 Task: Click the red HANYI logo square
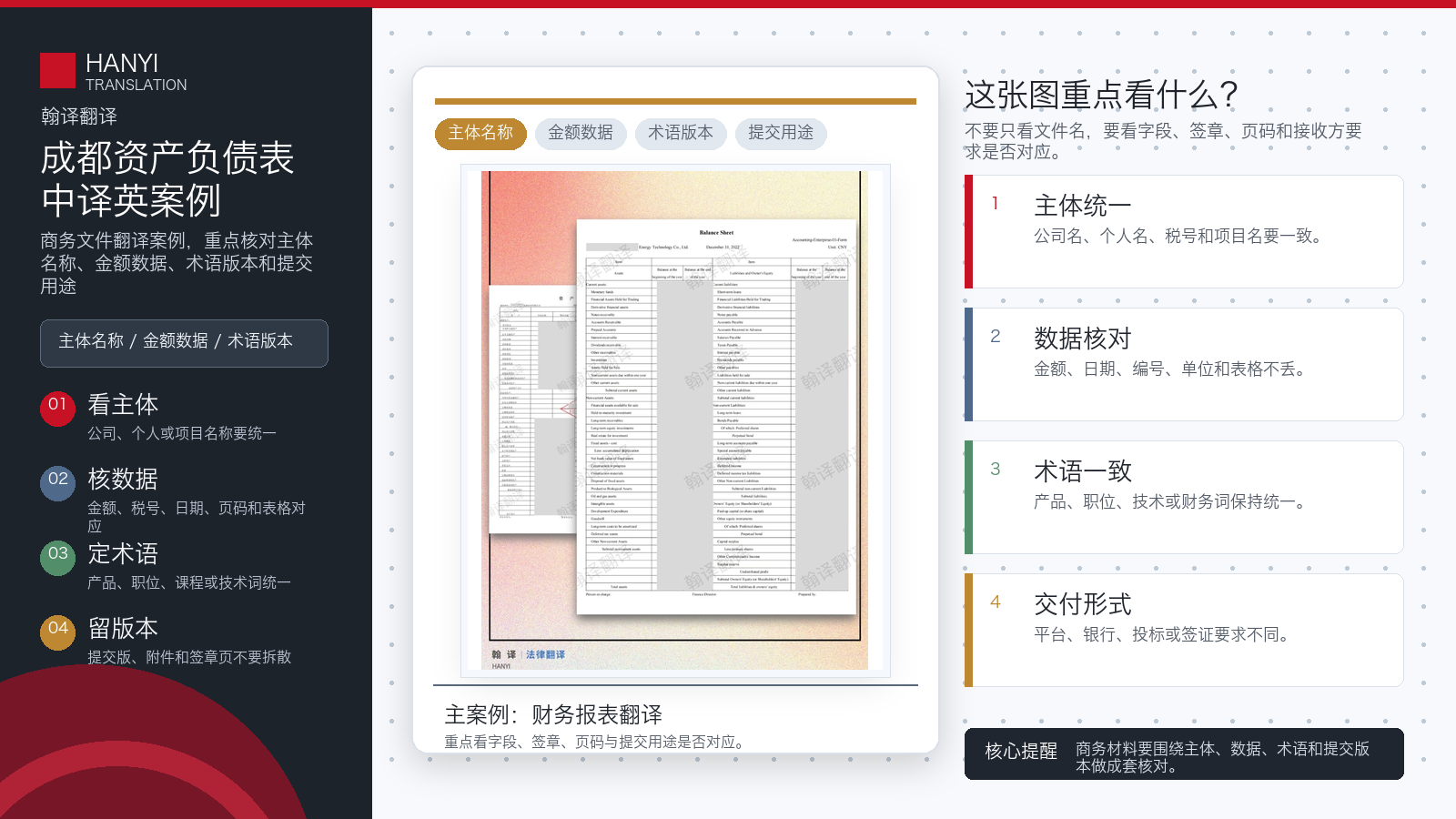[57, 70]
